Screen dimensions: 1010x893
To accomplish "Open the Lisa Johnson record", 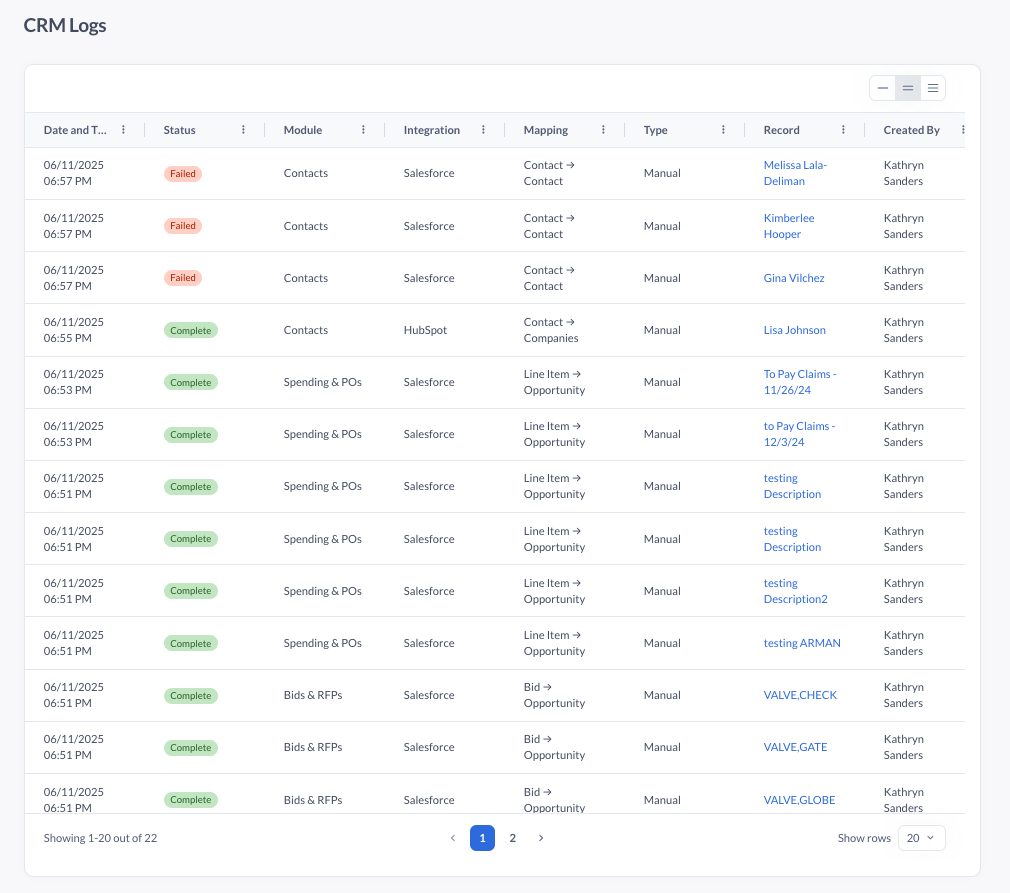I will (794, 330).
